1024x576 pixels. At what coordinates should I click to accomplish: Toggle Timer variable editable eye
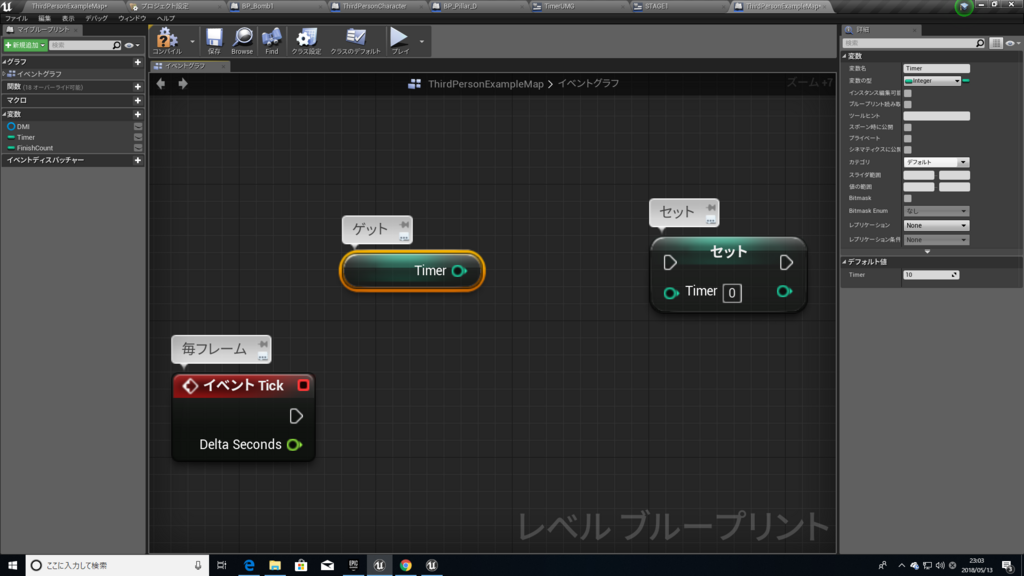tap(138, 137)
